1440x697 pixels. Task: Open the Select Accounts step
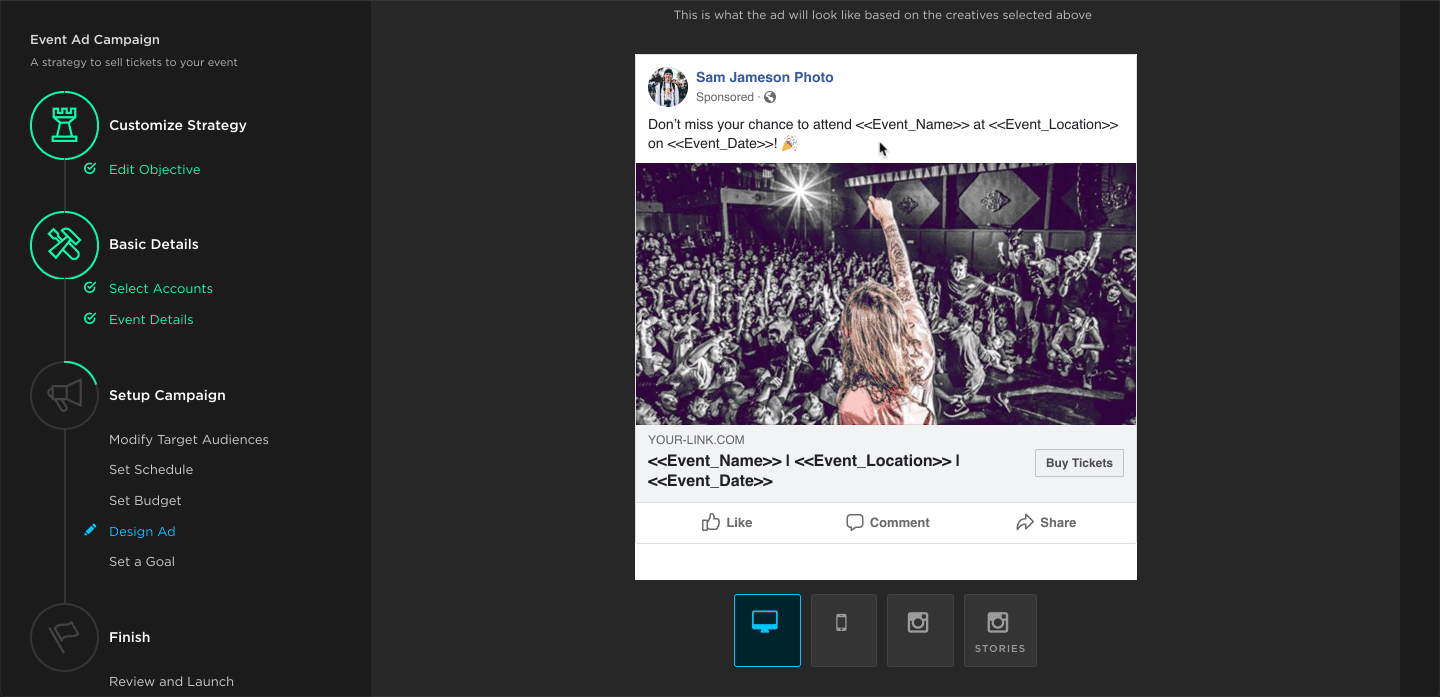click(161, 288)
